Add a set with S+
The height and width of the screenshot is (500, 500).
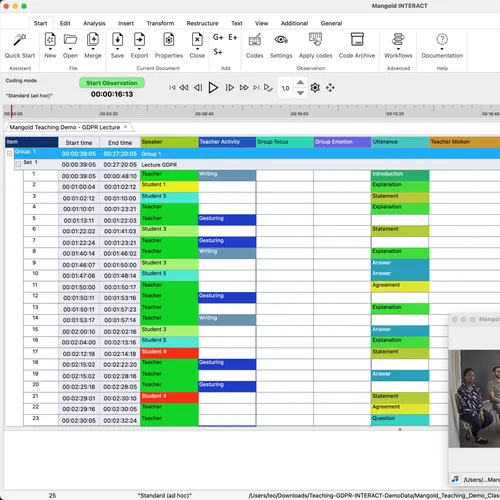tap(218, 52)
